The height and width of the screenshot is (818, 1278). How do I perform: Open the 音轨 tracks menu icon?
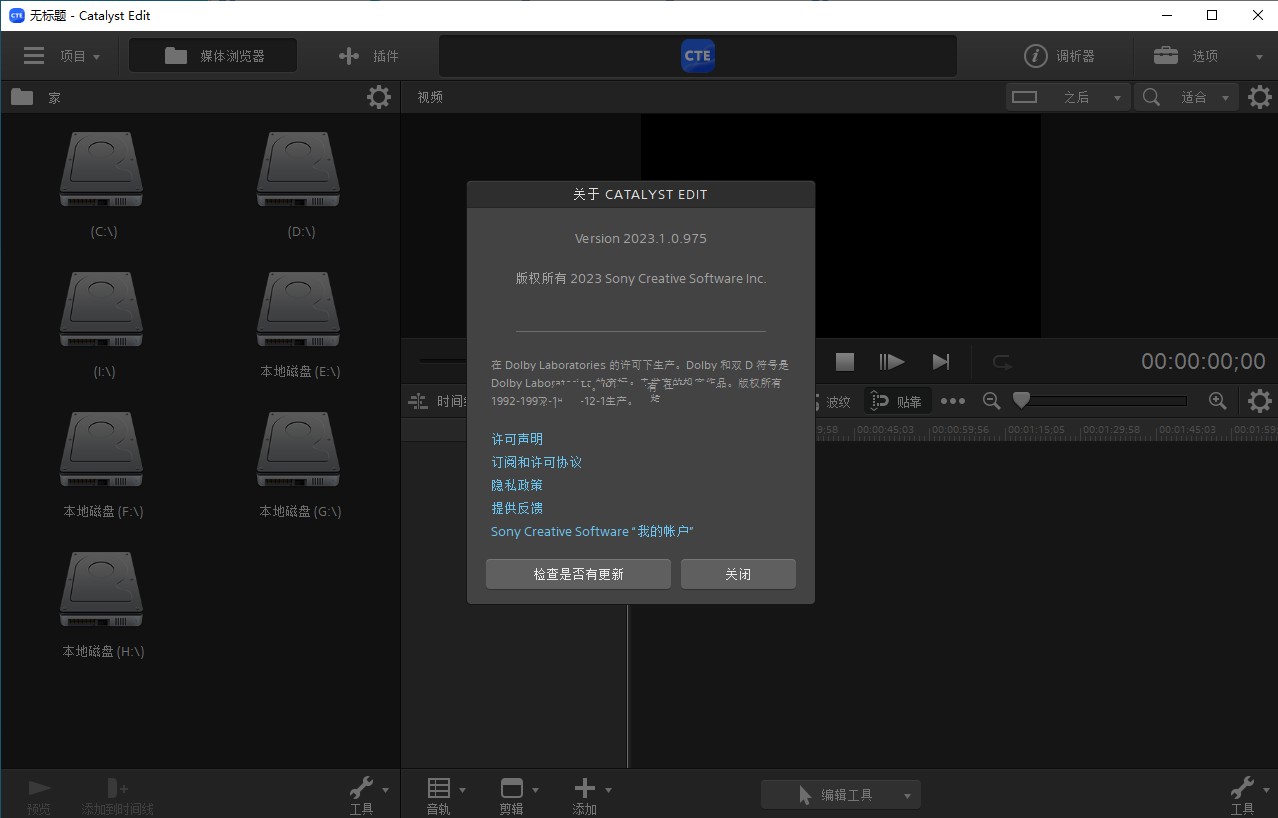(x=439, y=788)
